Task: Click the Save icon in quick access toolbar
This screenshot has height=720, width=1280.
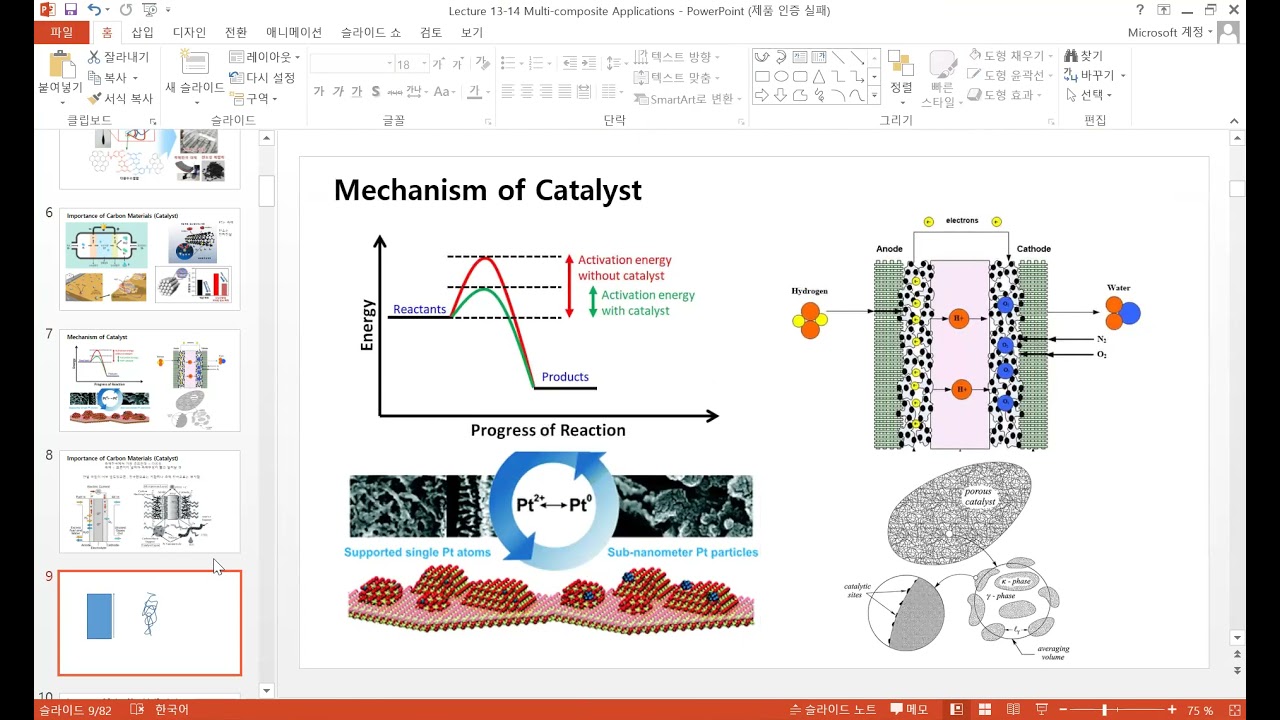Action: pos(71,10)
